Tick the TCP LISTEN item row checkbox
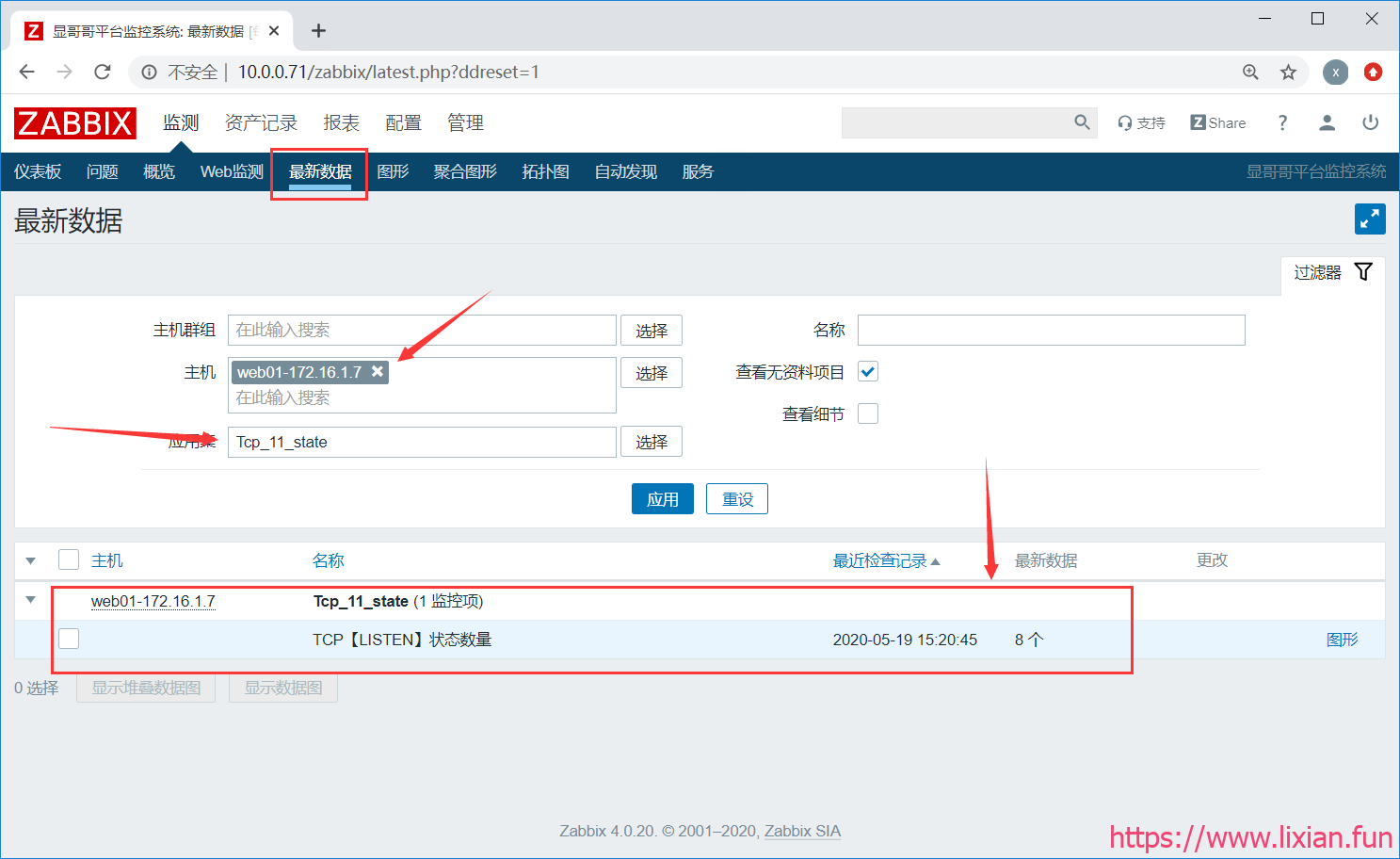The height and width of the screenshot is (859, 1400). 69,639
